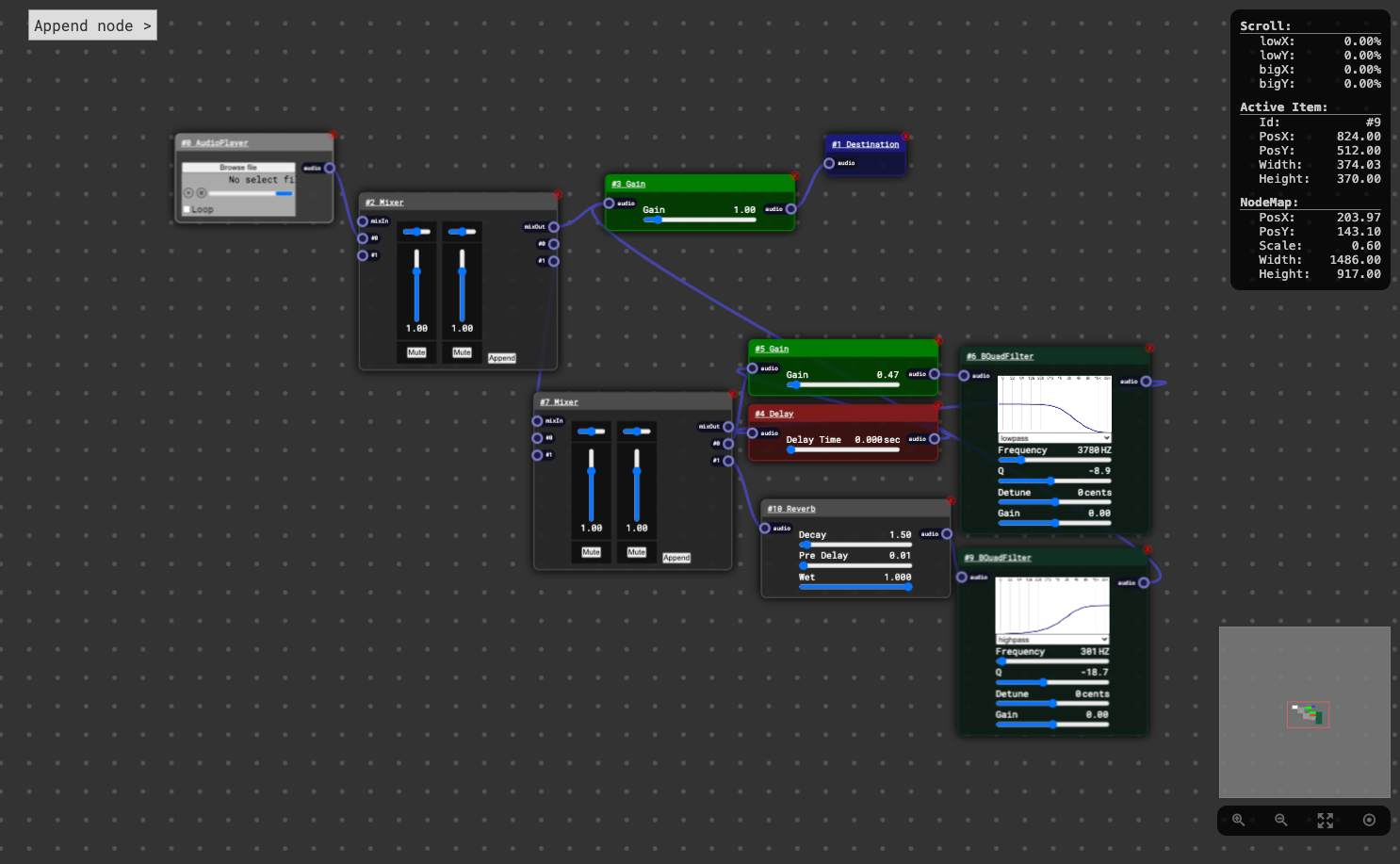1400x864 pixels.
Task: Click AudioPlayer audio output port
Action: click(x=330, y=168)
